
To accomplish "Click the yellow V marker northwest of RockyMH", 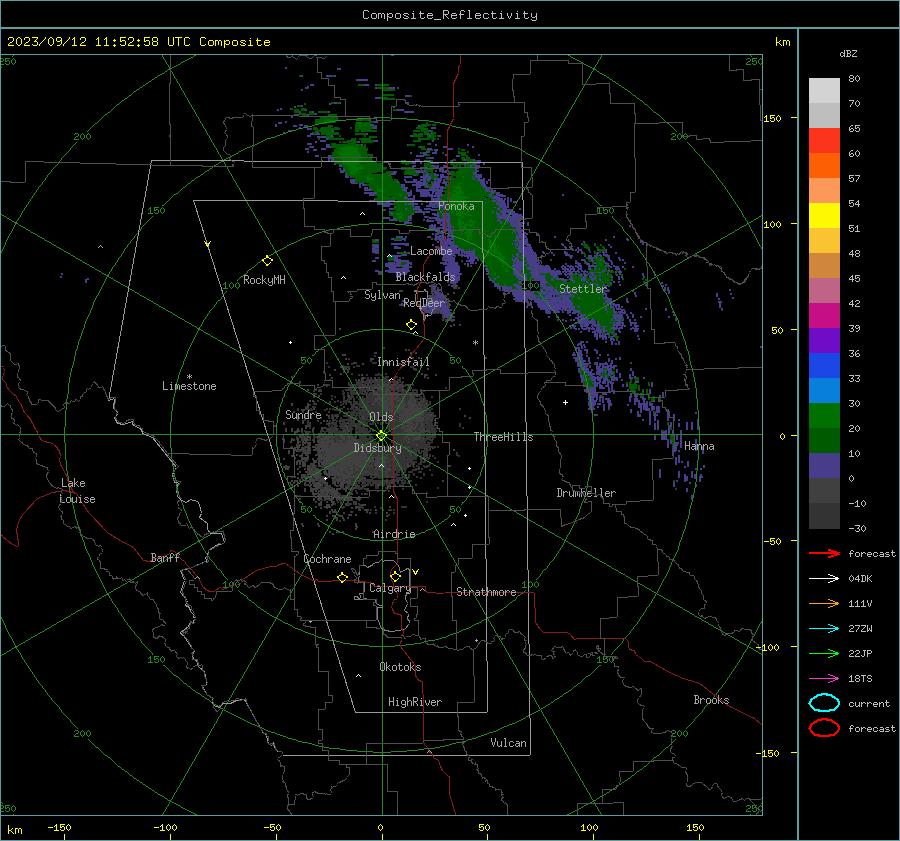I will pos(207,244).
